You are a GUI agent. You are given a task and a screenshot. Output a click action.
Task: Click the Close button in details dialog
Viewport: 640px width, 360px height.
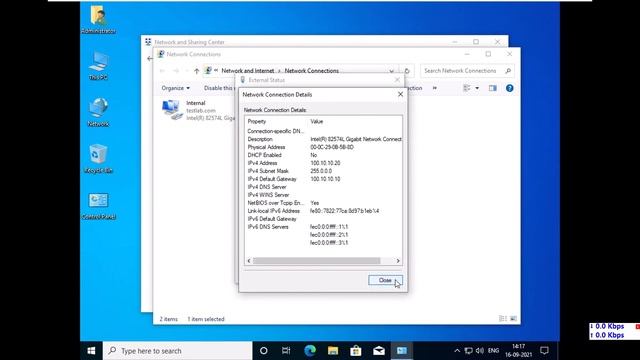pos(385,280)
